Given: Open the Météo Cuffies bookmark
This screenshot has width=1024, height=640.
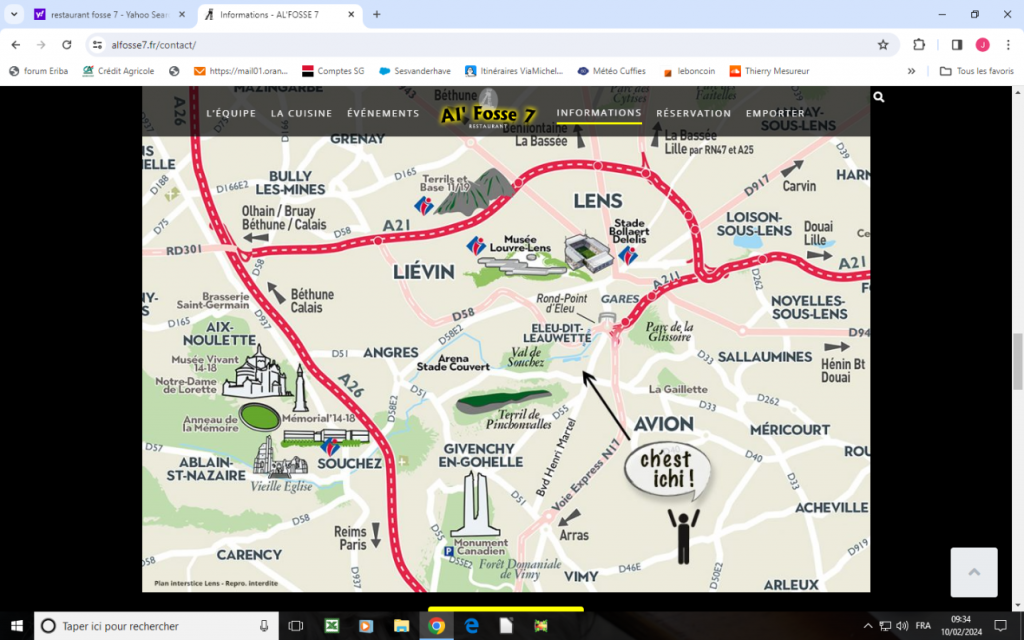Looking at the screenshot, I should tap(614, 71).
